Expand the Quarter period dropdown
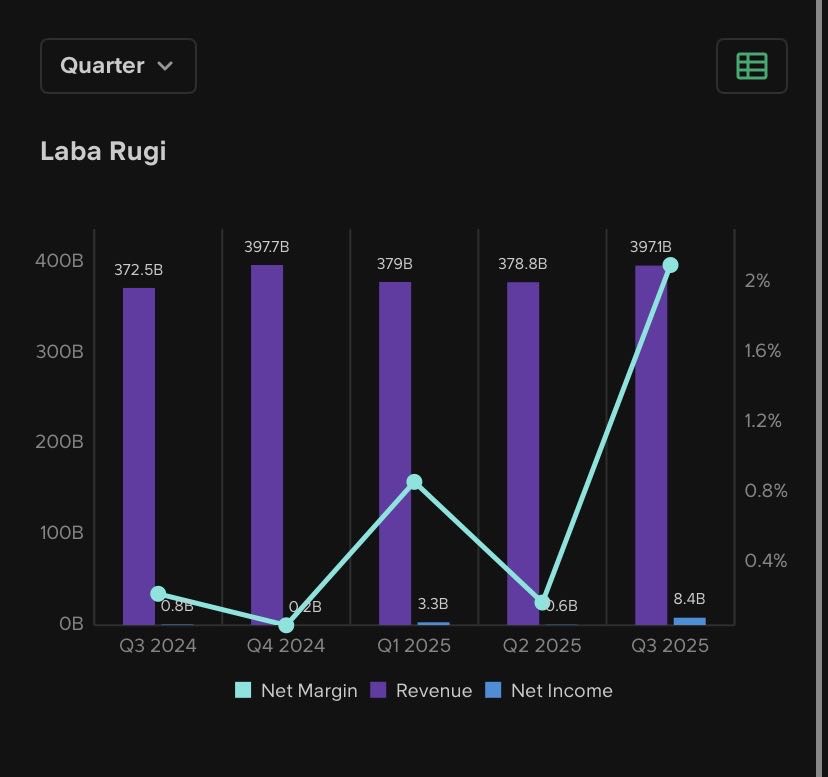828x777 pixels. click(118, 66)
